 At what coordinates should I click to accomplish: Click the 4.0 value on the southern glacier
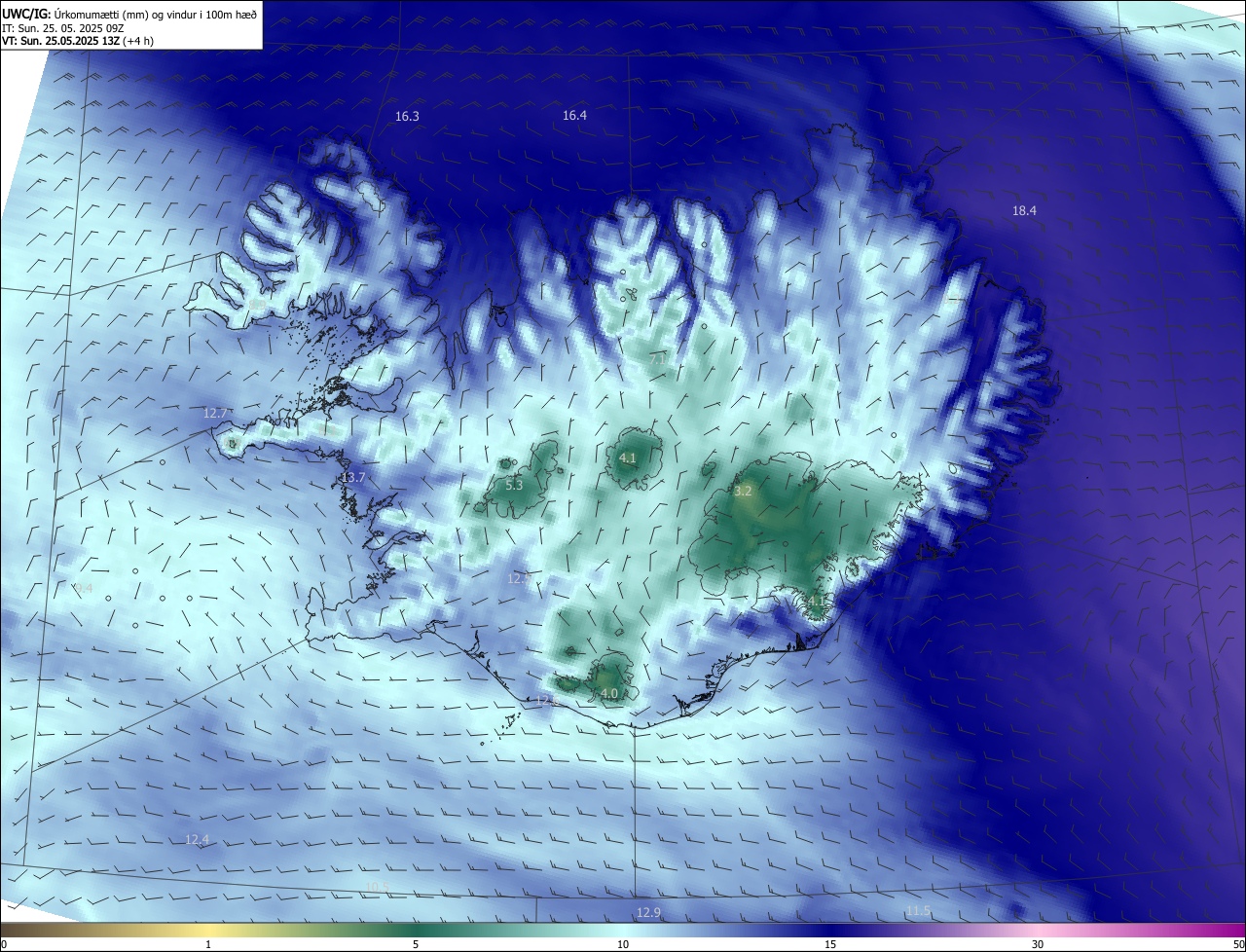pyautogui.click(x=609, y=693)
